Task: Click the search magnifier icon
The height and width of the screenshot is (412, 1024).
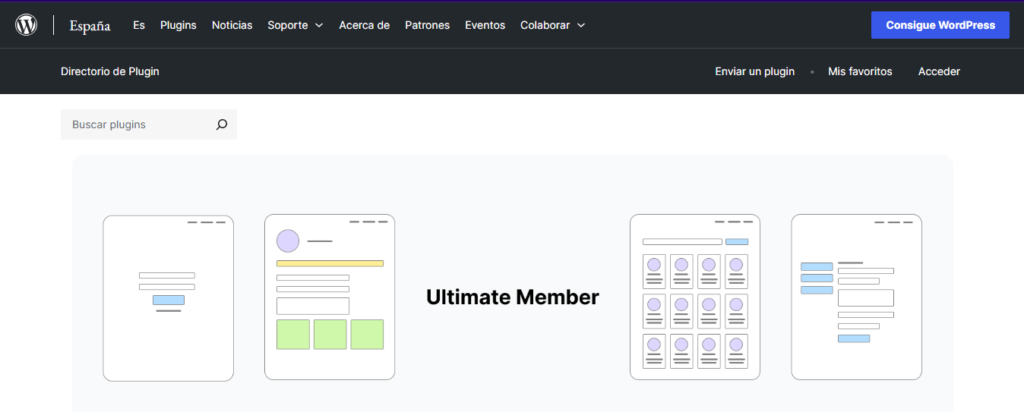Action: coord(222,124)
